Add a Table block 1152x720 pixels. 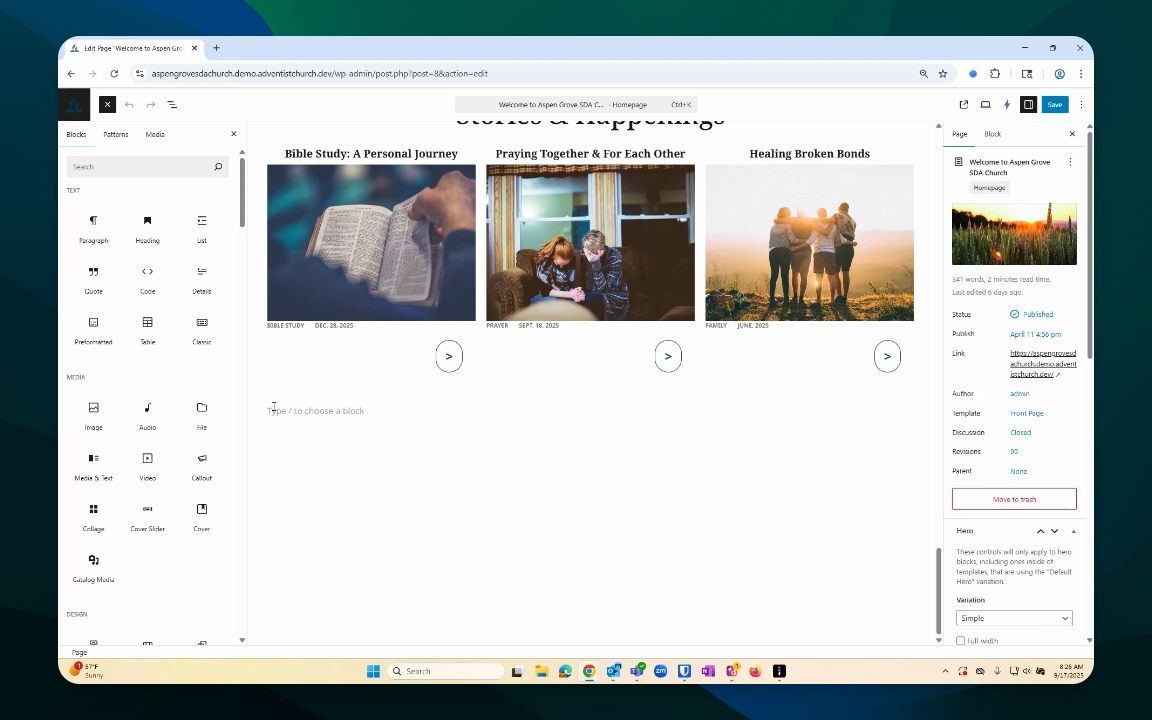[x=147, y=328]
